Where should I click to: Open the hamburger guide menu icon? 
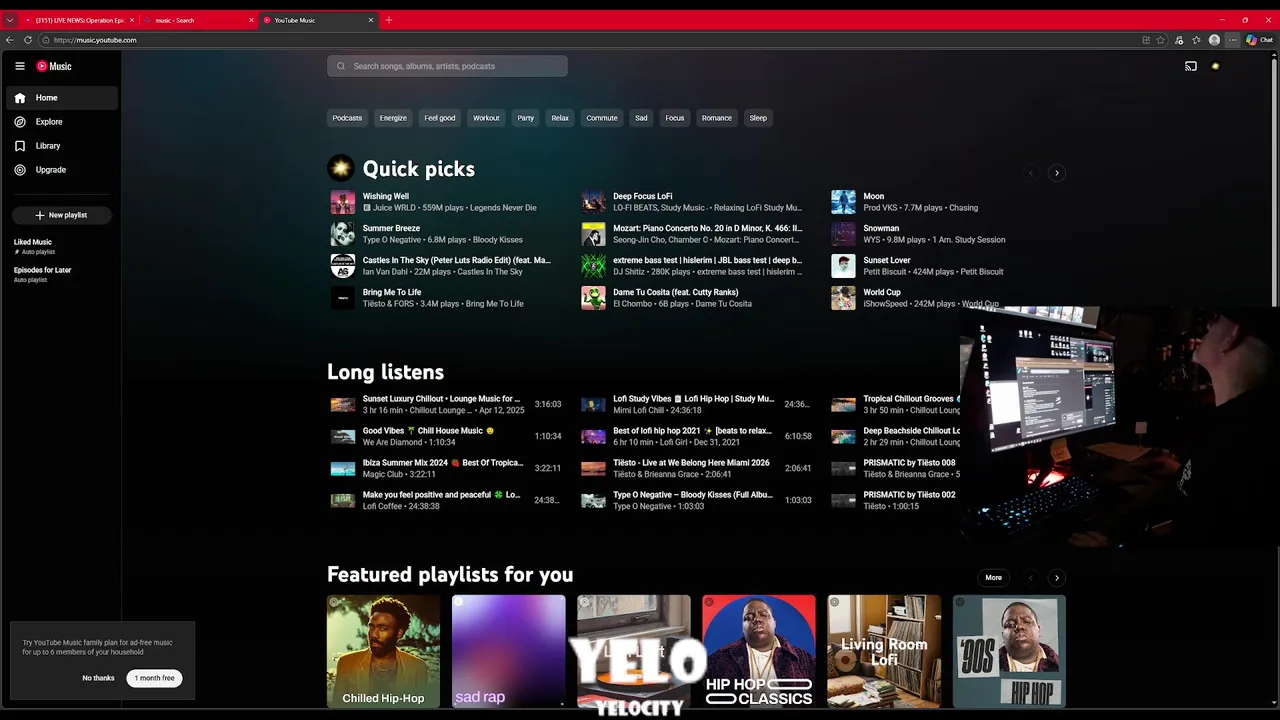tap(19, 66)
